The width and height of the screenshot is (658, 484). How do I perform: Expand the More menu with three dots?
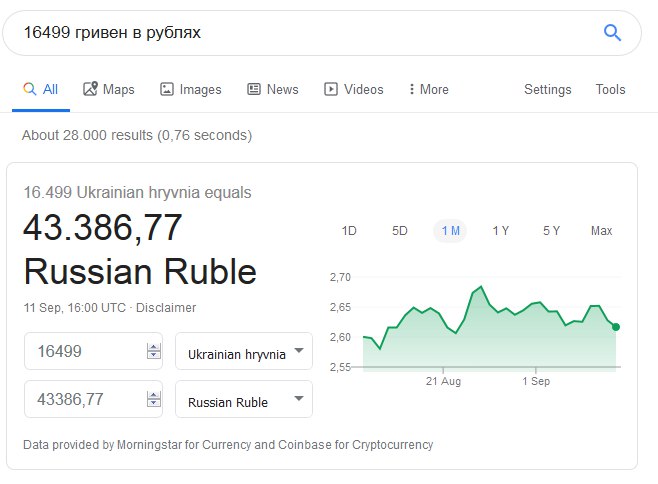tap(429, 89)
